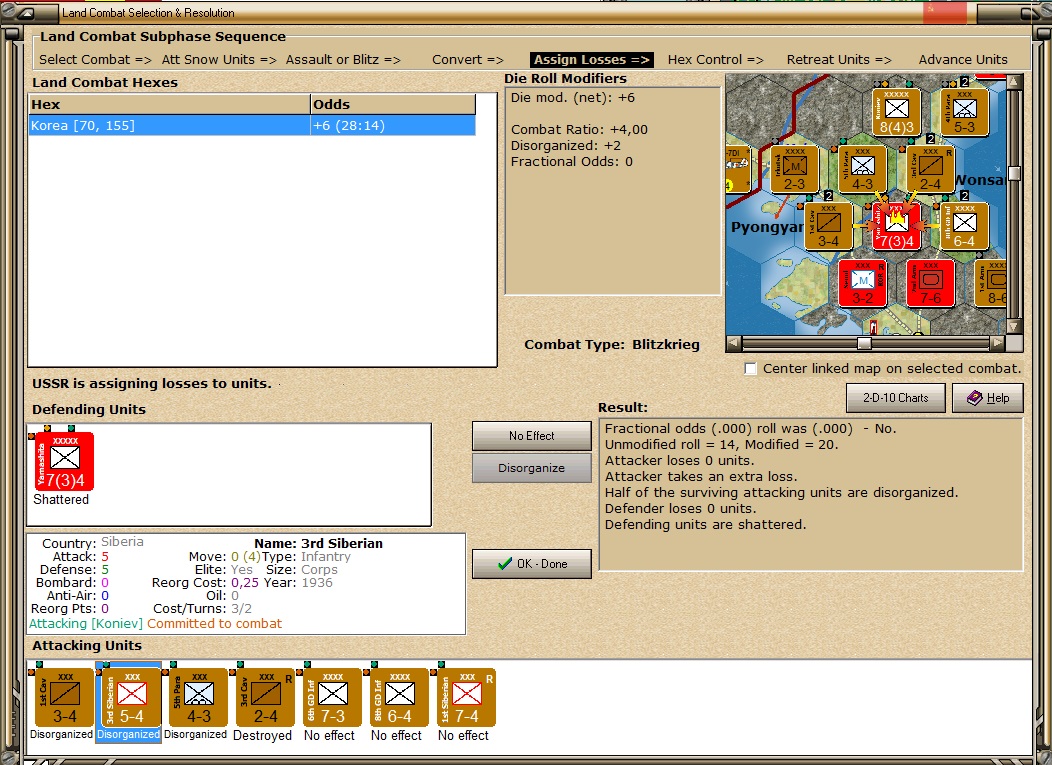Click the 6-4 infantry counter on the map
1052x765 pixels.
[x=964, y=226]
